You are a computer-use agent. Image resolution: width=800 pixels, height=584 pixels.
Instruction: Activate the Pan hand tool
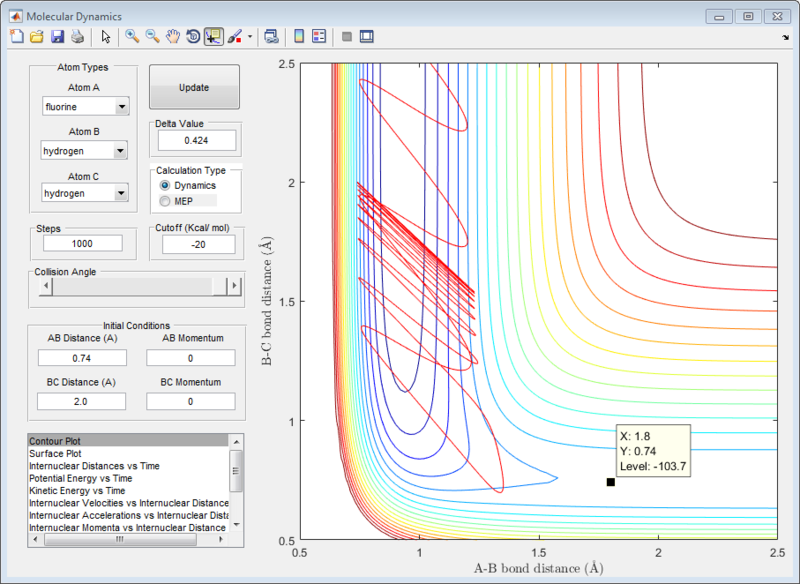pos(172,37)
